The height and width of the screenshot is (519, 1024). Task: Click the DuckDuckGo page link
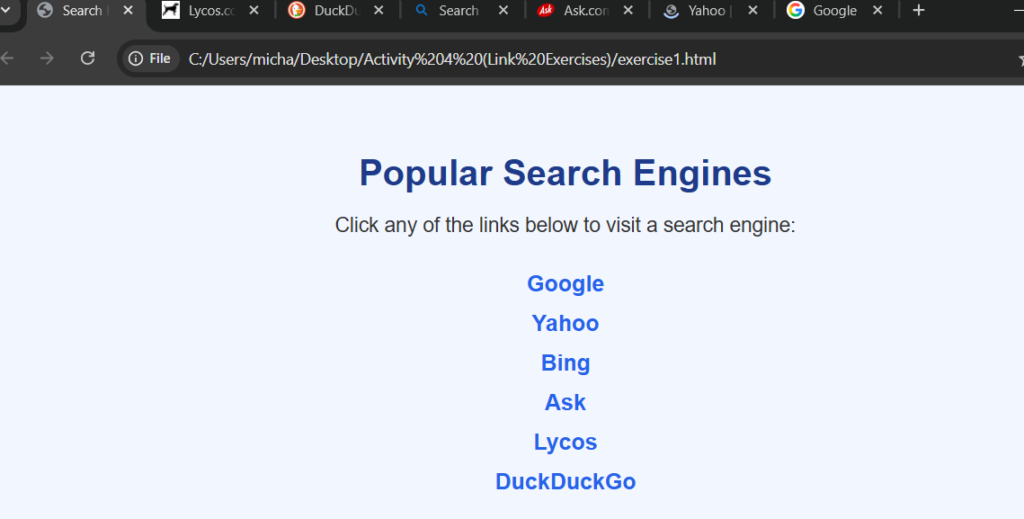565,482
